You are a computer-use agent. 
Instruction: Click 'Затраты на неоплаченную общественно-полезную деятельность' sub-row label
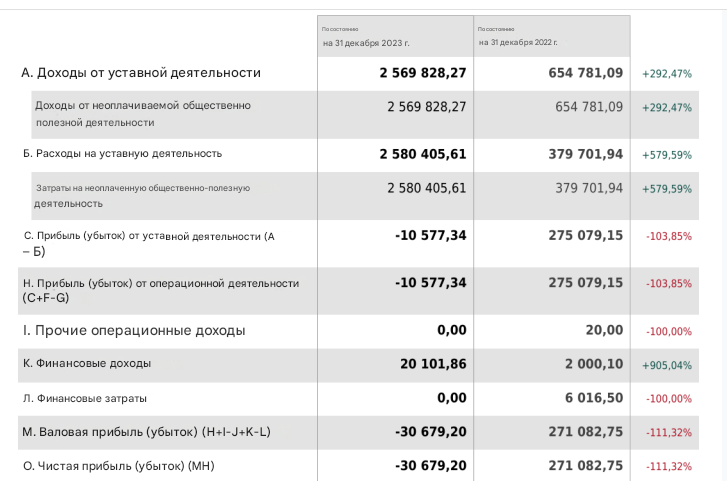[x=142, y=195]
